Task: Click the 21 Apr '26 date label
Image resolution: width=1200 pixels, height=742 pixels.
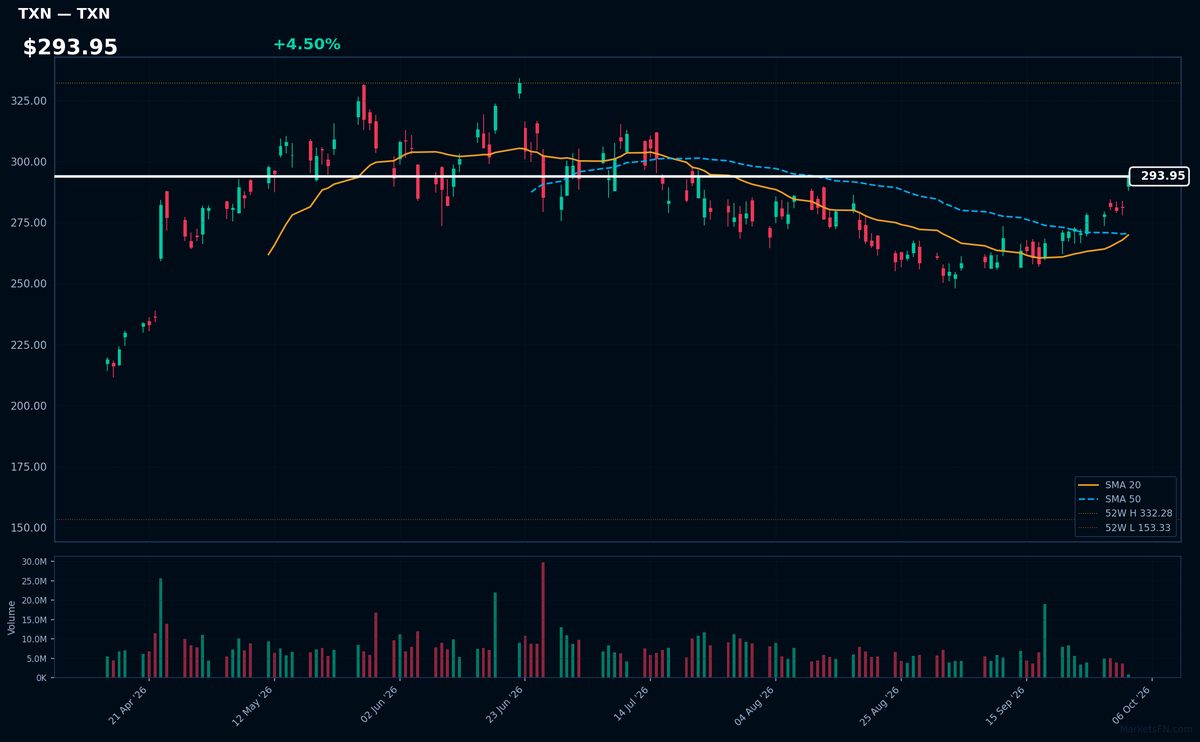Action: (128, 704)
